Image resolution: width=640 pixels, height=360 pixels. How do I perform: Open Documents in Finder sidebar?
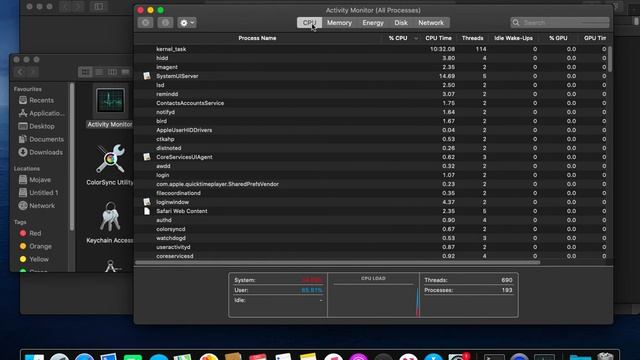coord(41,139)
